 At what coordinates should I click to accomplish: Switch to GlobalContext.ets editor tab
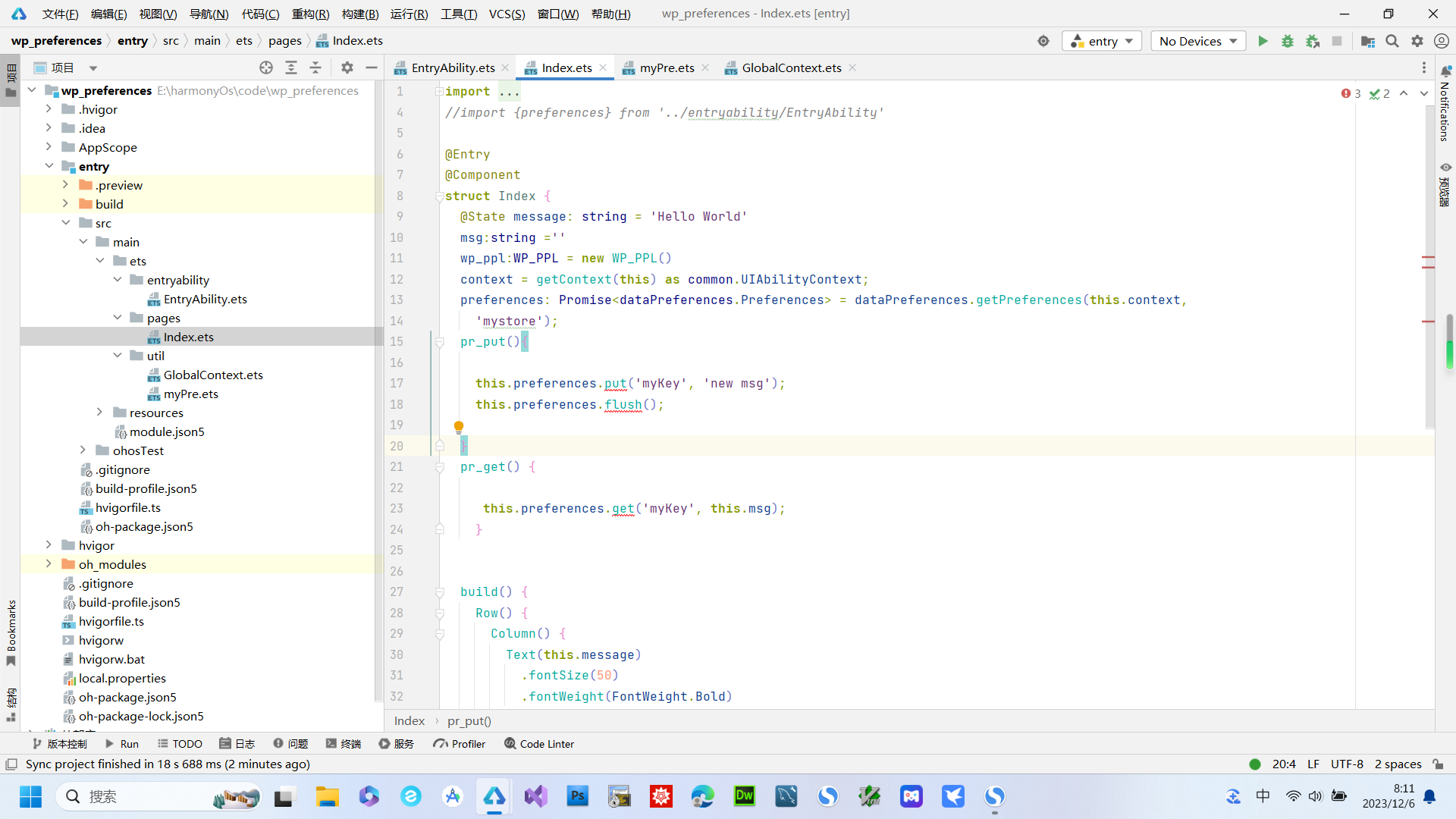pos(791,67)
